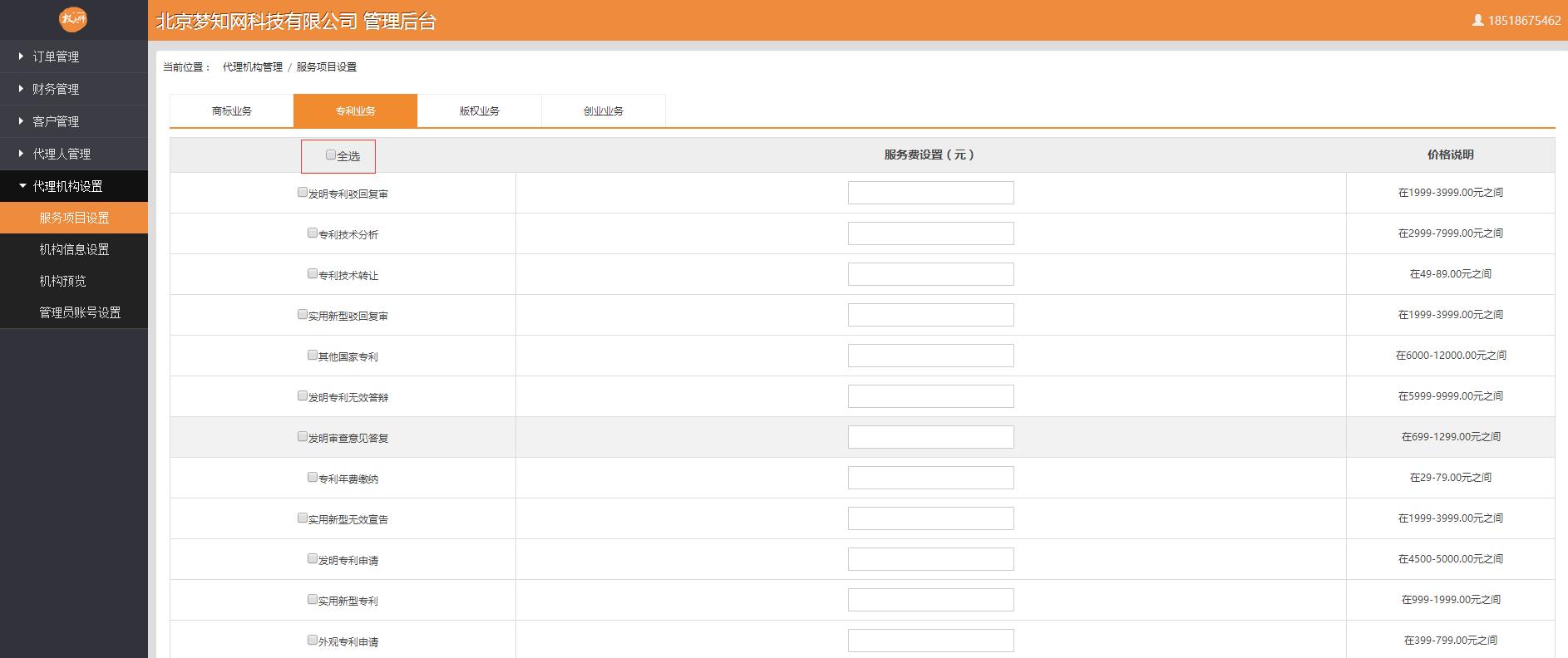Viewport: 1568px width, 658px height.
Task: Check the 实用新型专利 checkbox
Action: tap(313, 599)
